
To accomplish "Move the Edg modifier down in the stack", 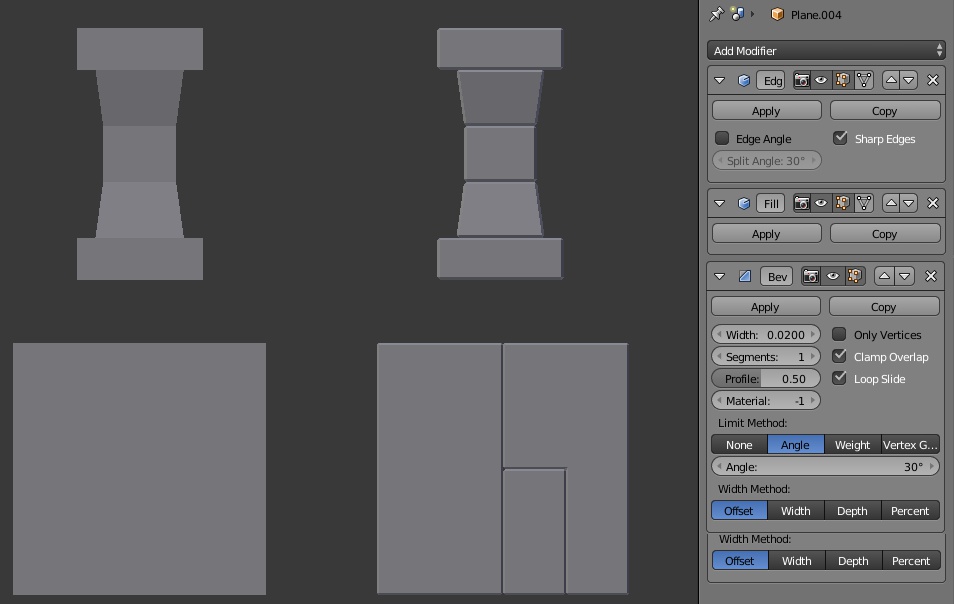I will [x=908, y=80].
